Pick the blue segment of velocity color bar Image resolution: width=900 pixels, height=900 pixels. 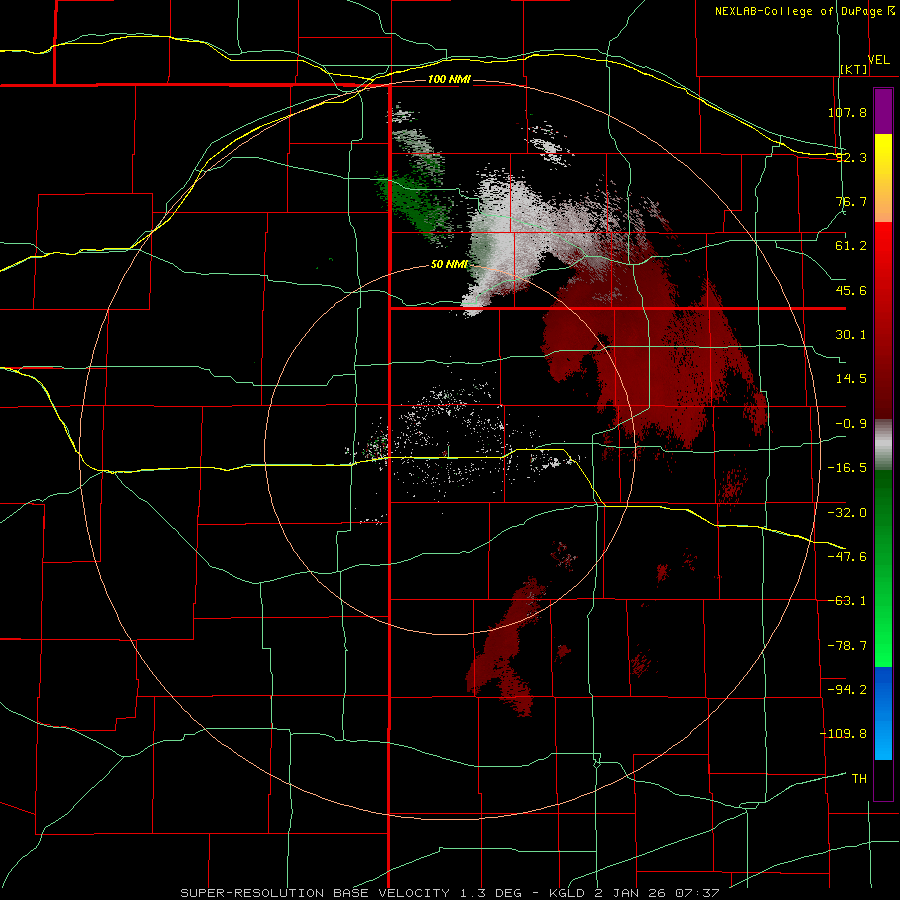tap(883, 713)
